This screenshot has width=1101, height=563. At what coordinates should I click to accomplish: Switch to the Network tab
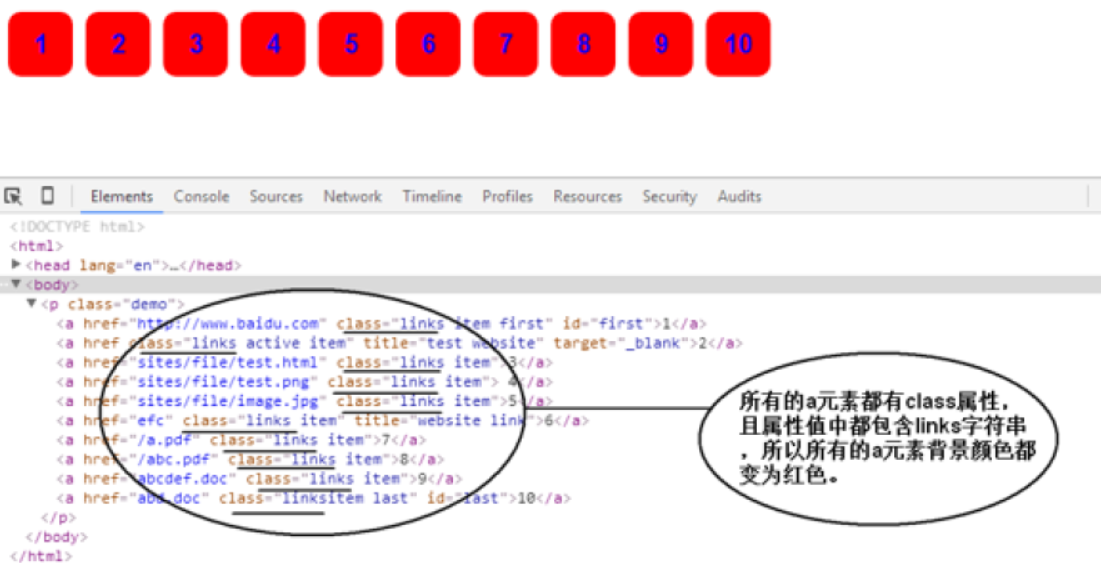(x=352, y=197)
